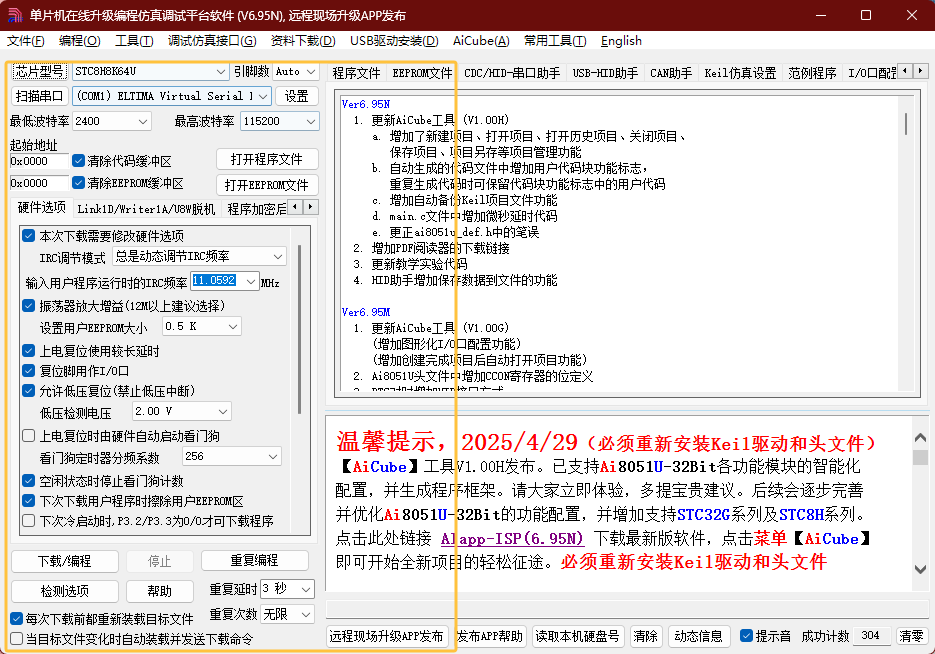Enable 上电复位时由硬件自动启动看门狗
The image size is (935, 654).
coord(28,436)
